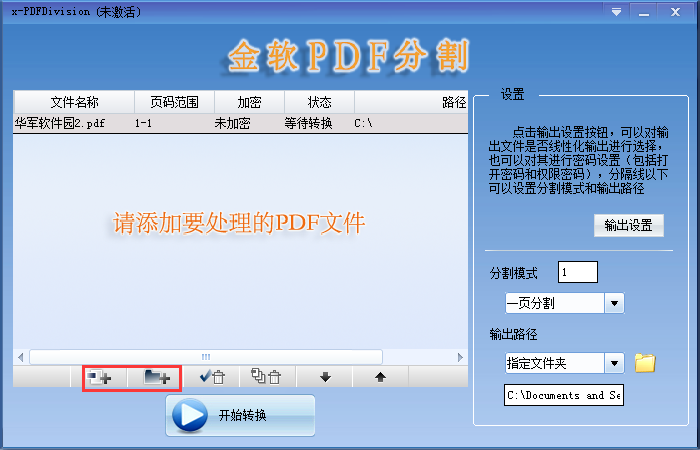Move the file up with the up arrow
This screenshot has width=700, height=450.
click(380, 377)
